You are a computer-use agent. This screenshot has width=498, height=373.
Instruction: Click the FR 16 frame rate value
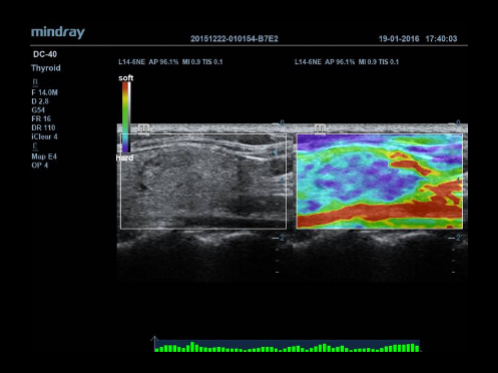tap(41, 119)
